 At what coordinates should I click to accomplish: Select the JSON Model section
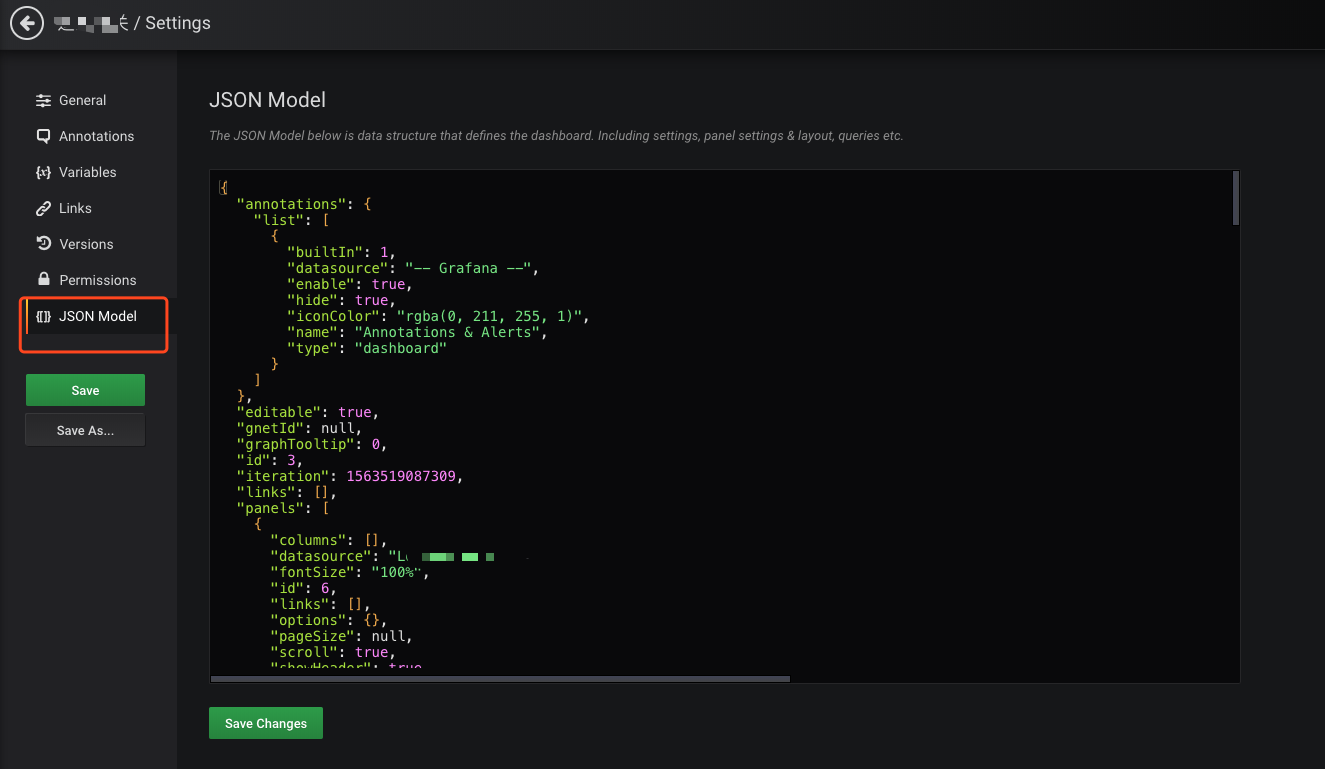pyautogui.click(x=97, y=316)
